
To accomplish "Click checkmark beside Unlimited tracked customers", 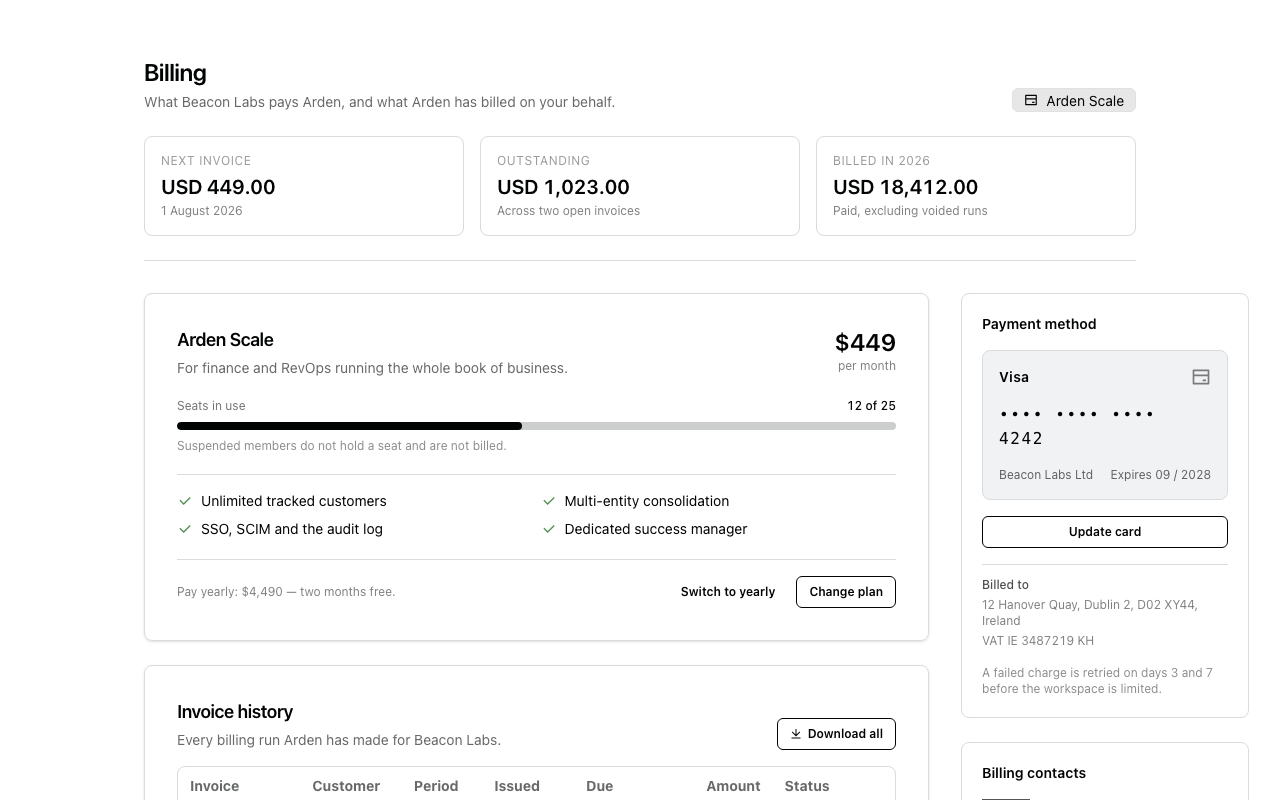I will 185,501.
